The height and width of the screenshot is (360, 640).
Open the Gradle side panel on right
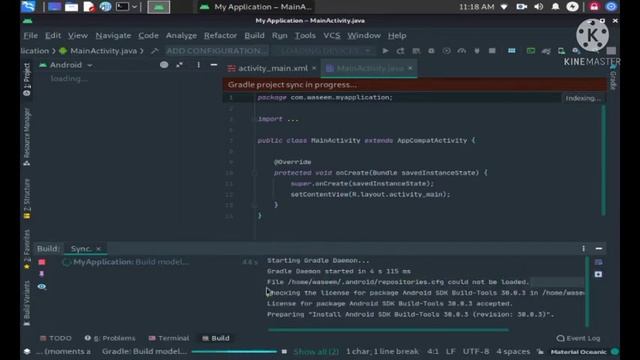[x=613, y=77]
